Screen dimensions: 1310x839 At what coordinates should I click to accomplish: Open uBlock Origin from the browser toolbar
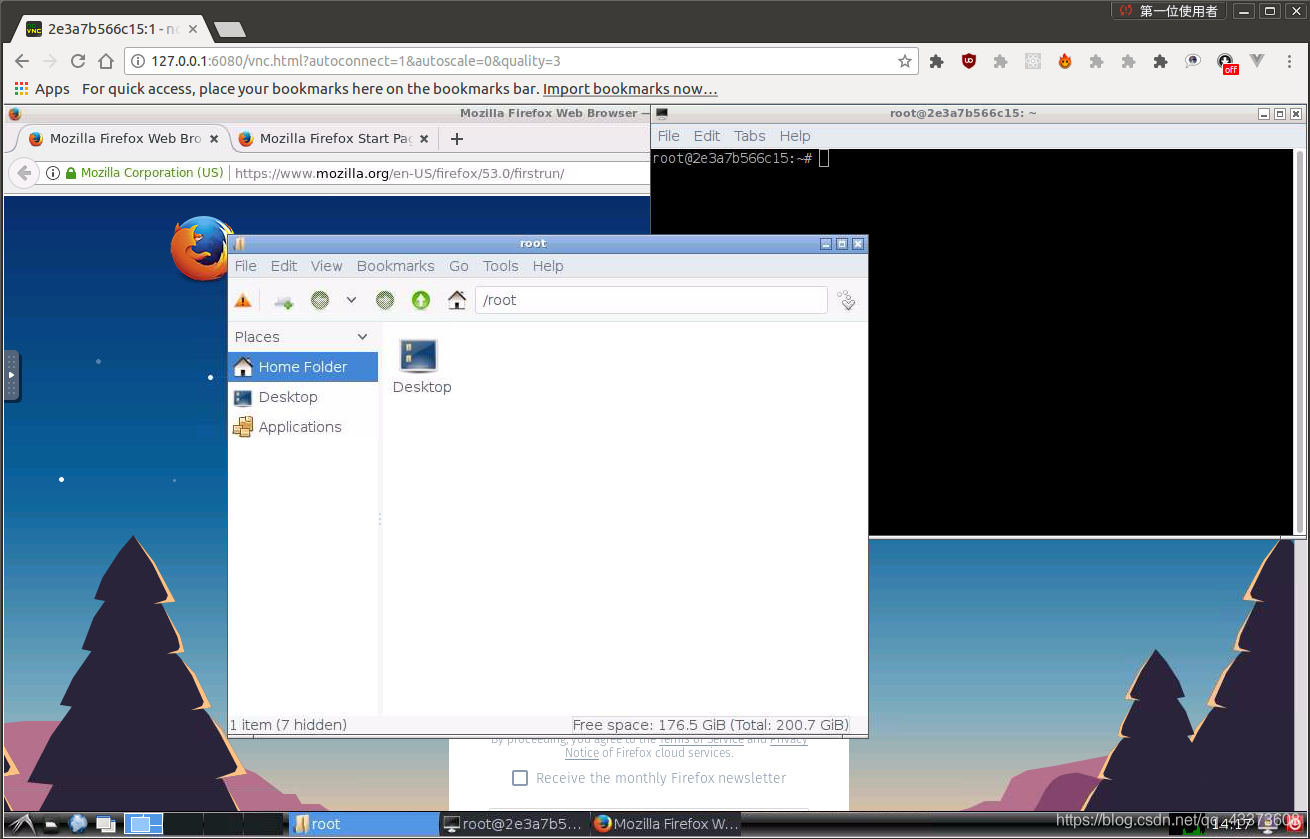pyautogui.click(x=969, y=61)
